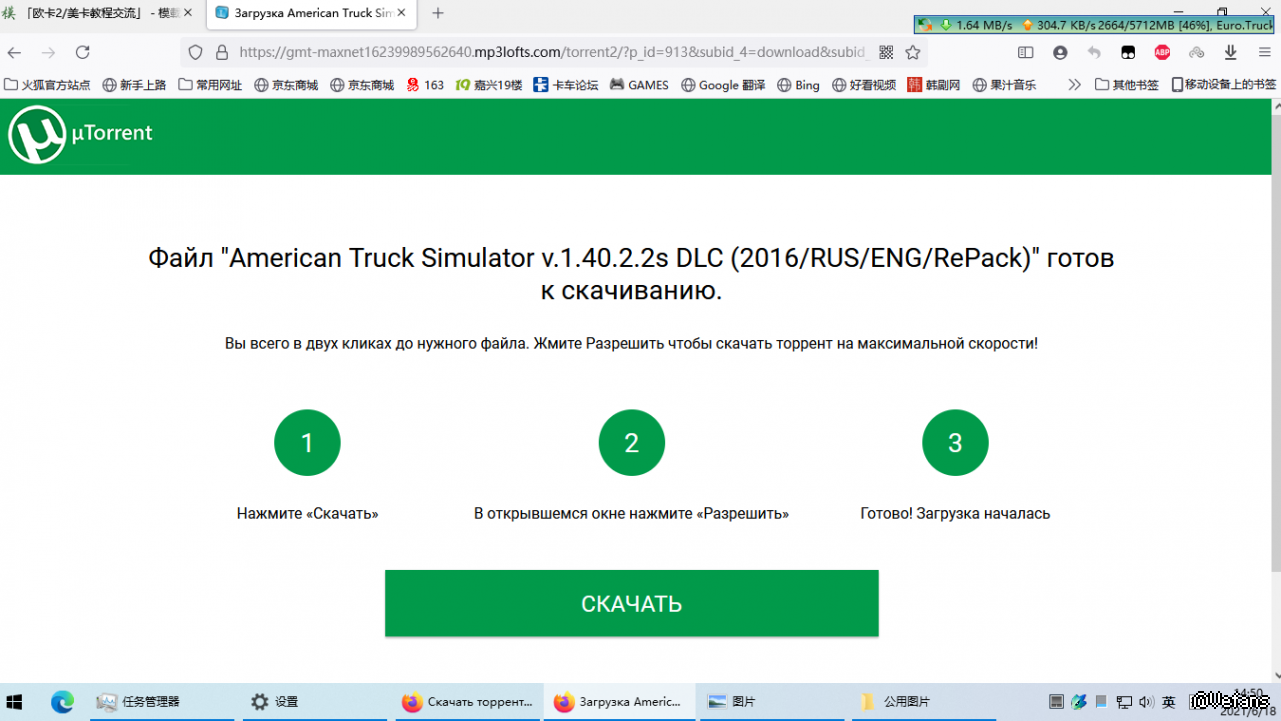Open the Firefox downloads panel
Image resolution: width=1281 pixels, height=721 pixels.
pyautogui.click(x=1231, y=52)
